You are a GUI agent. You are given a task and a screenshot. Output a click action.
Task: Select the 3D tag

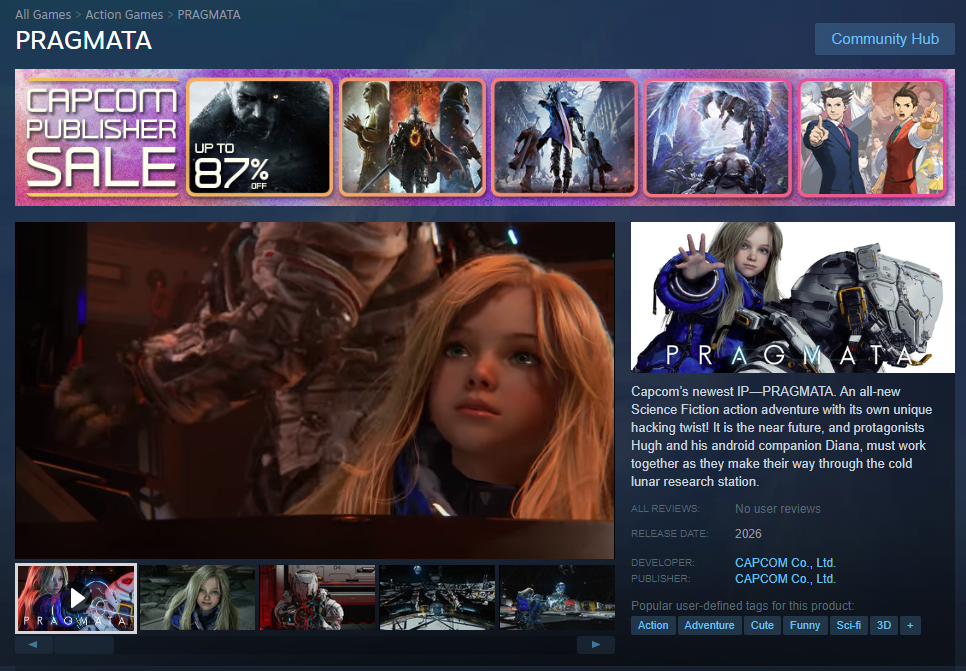point(884,625)
